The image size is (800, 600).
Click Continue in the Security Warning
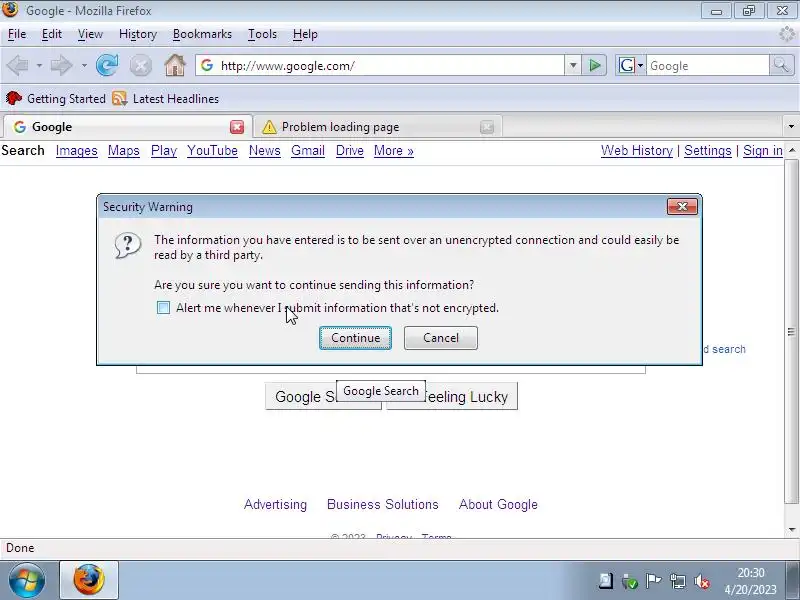click(356, 338)
